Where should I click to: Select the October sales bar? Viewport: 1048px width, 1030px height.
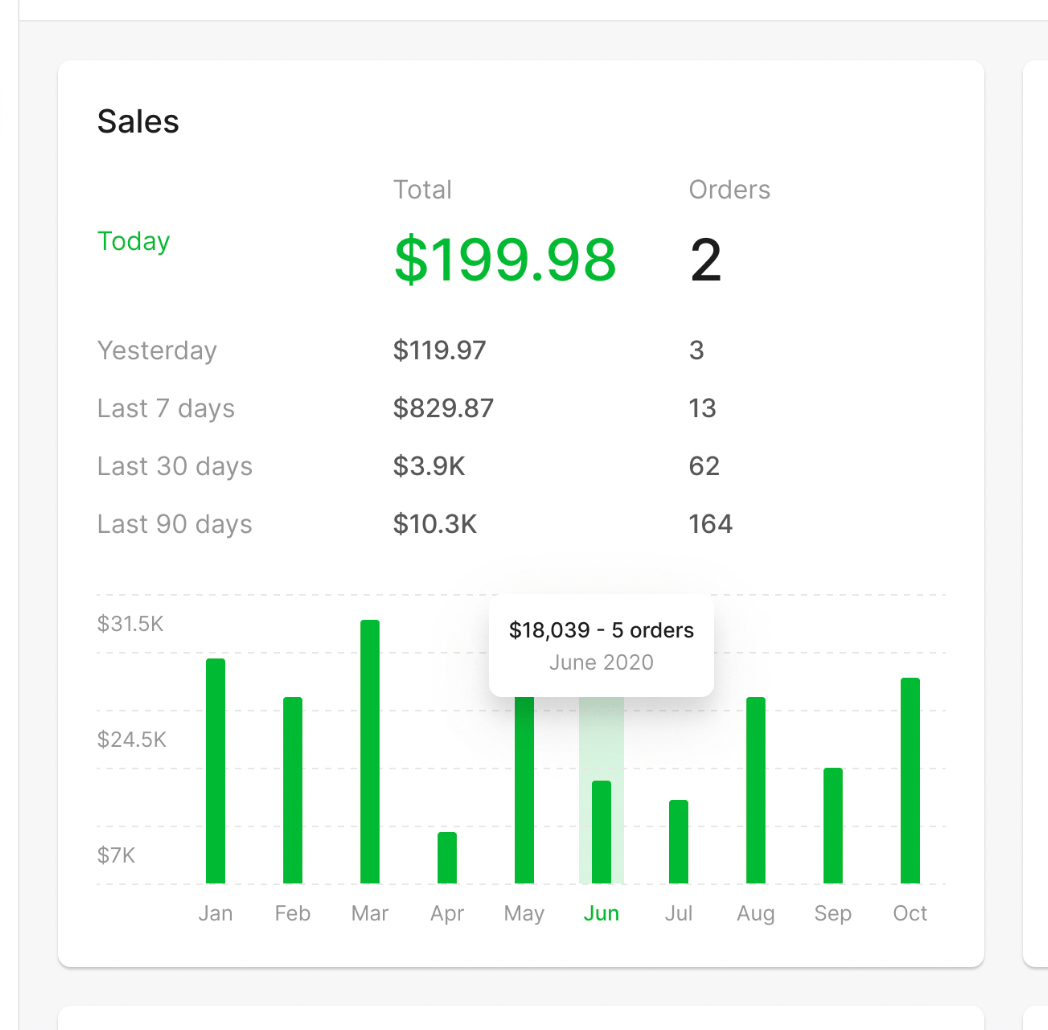[910, 781]
